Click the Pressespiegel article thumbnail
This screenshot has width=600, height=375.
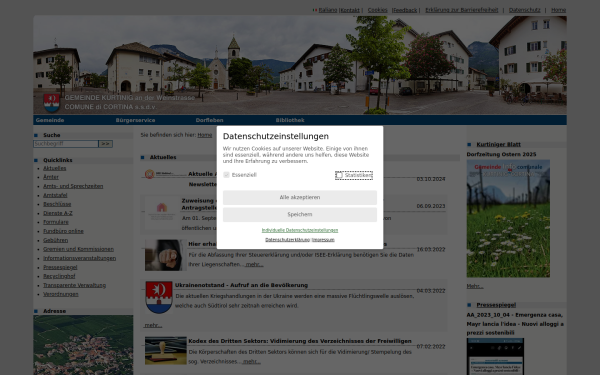(x=495, y=356)
